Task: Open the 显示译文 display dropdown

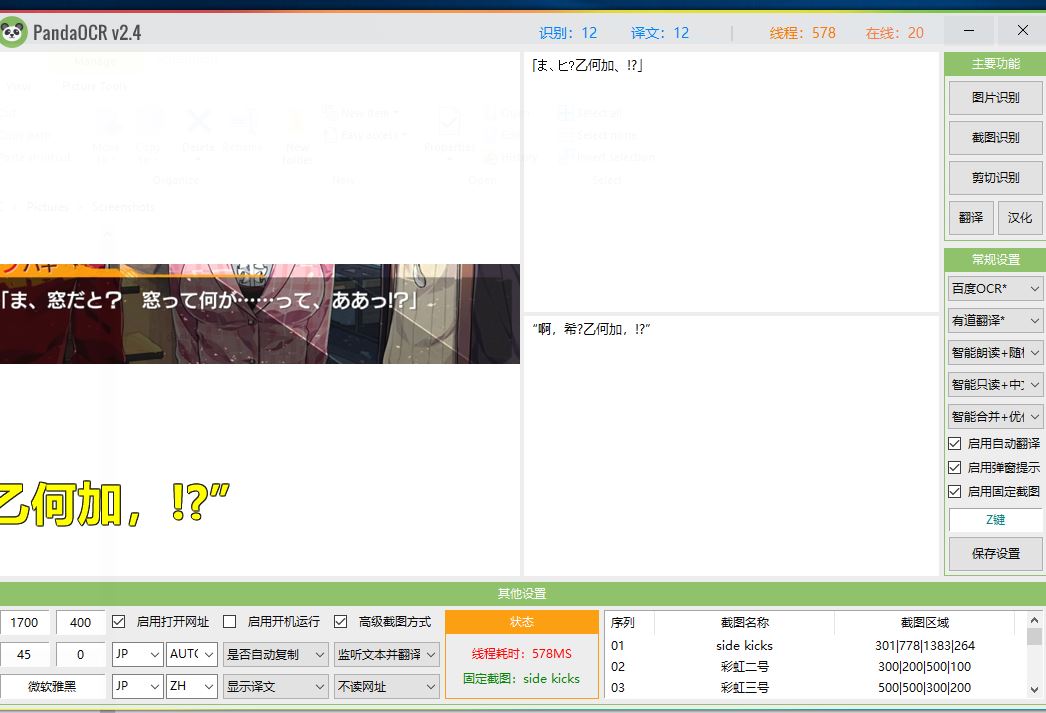Action: pyautogui.click(x=275, y=686)
